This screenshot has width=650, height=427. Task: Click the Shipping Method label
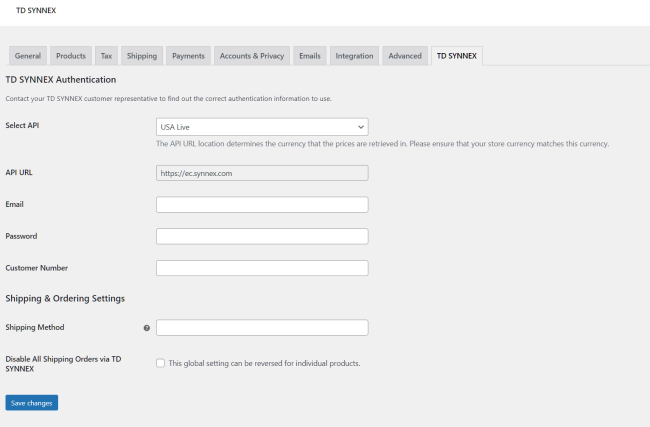click(35, 328)
